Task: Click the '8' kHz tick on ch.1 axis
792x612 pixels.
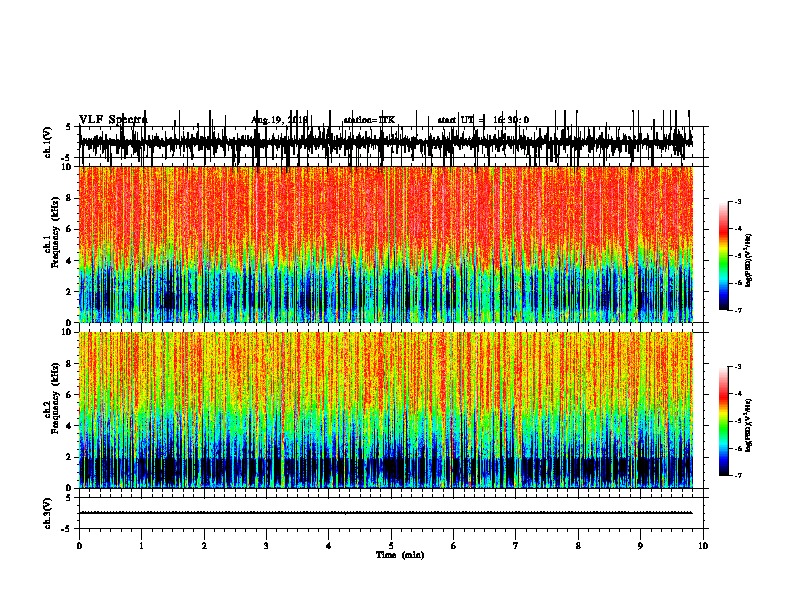Action: 70,198
